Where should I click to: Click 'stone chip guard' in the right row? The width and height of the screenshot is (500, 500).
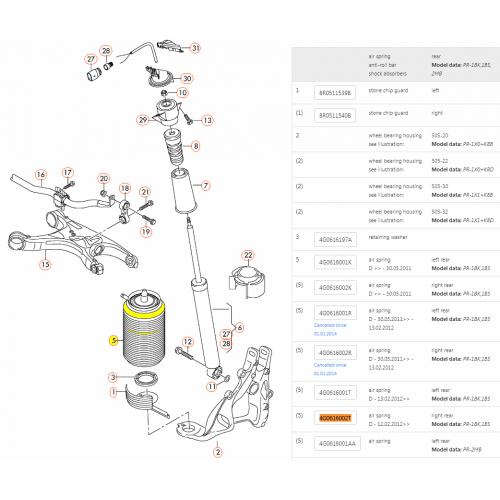coord(388,113)
